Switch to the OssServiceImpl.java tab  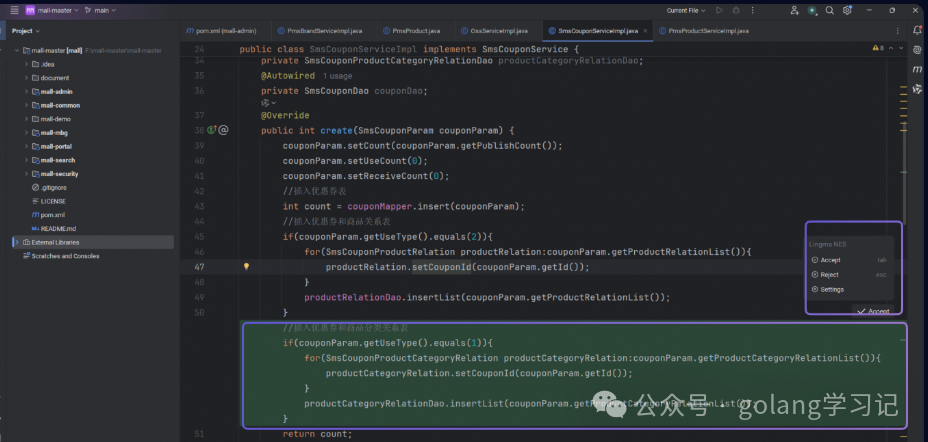(494, 31)
